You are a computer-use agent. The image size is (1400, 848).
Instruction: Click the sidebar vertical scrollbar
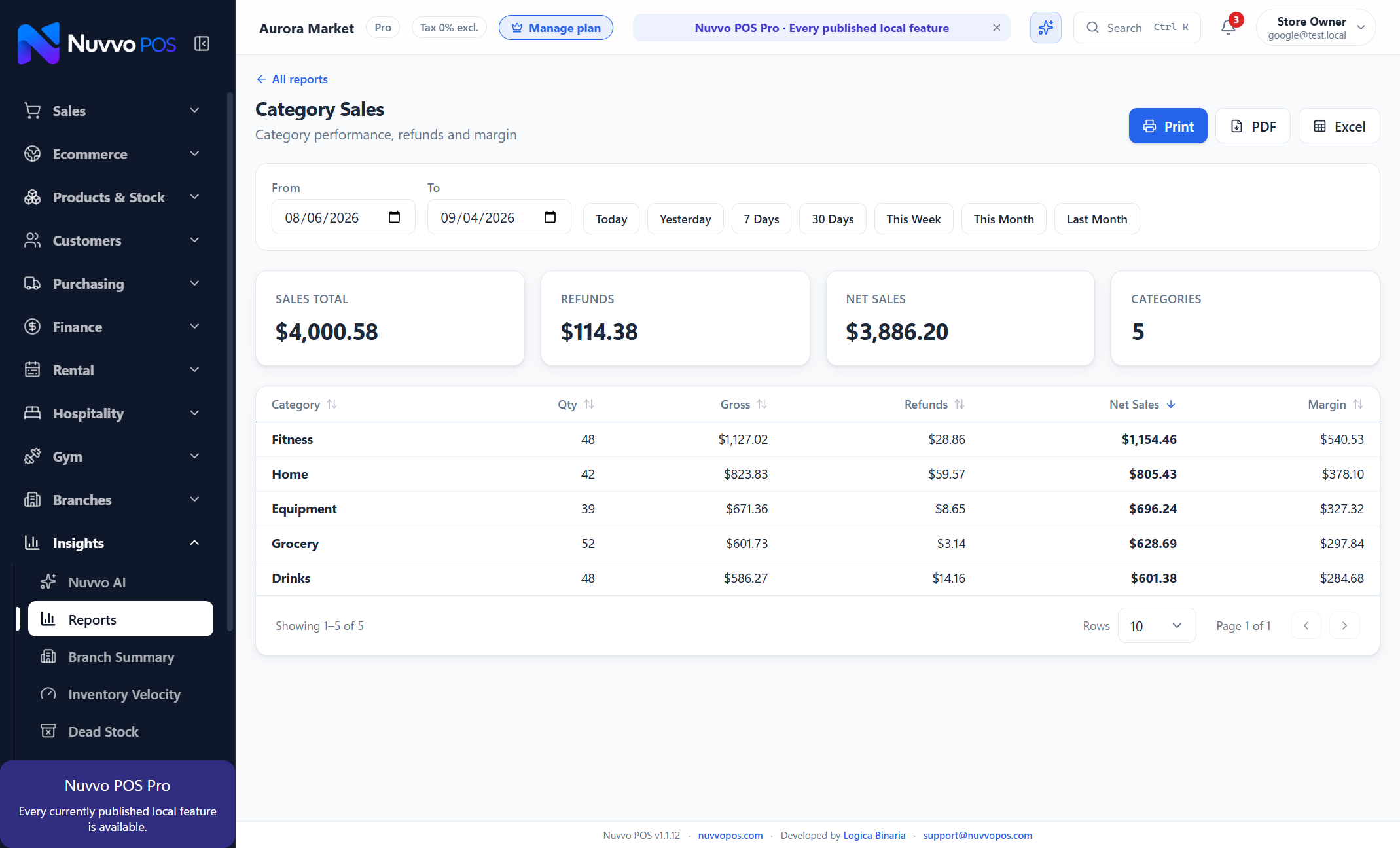[230, 360]
